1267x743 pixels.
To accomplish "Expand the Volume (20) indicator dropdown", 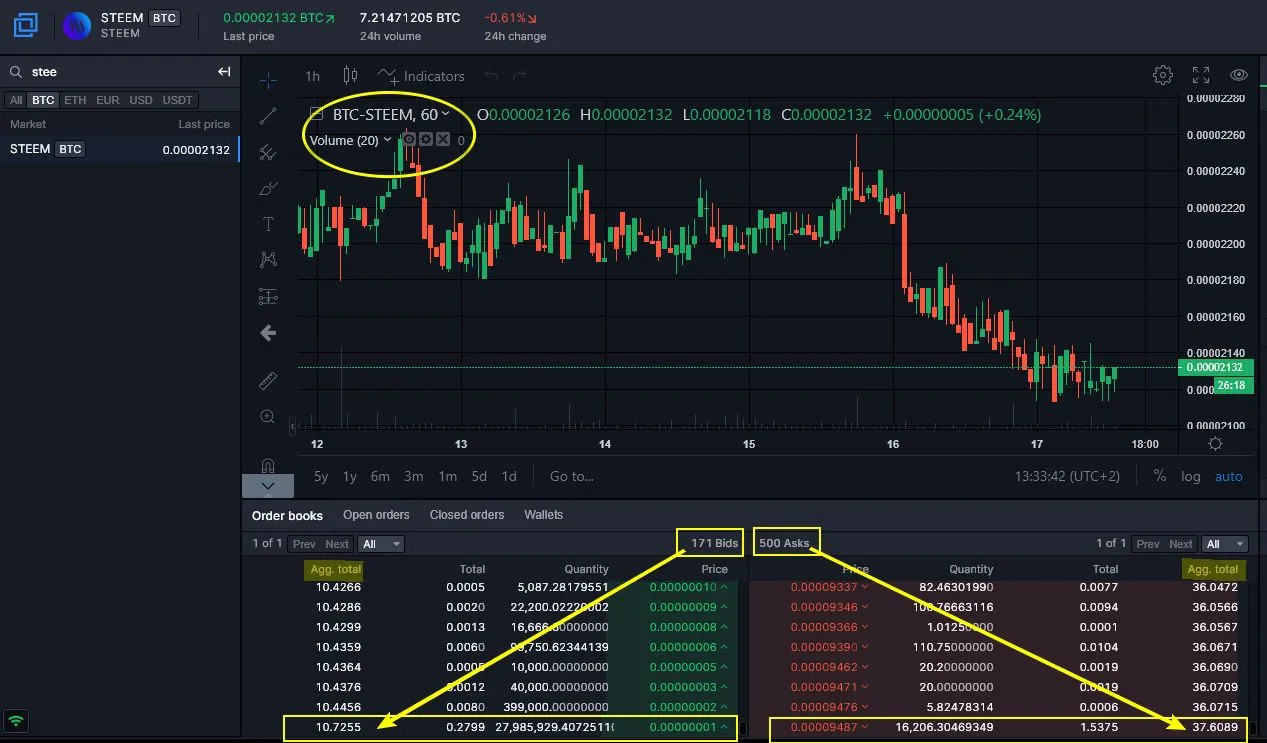I will [x=387, y=140].
